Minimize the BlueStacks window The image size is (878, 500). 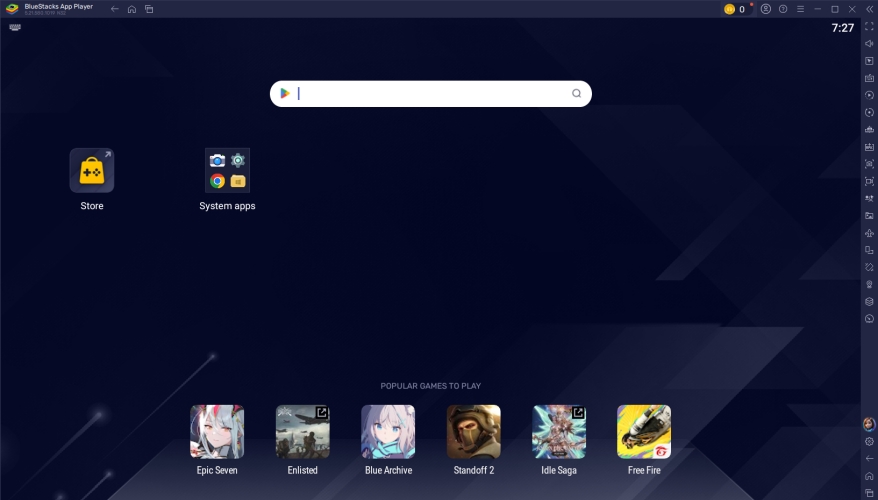818,9
